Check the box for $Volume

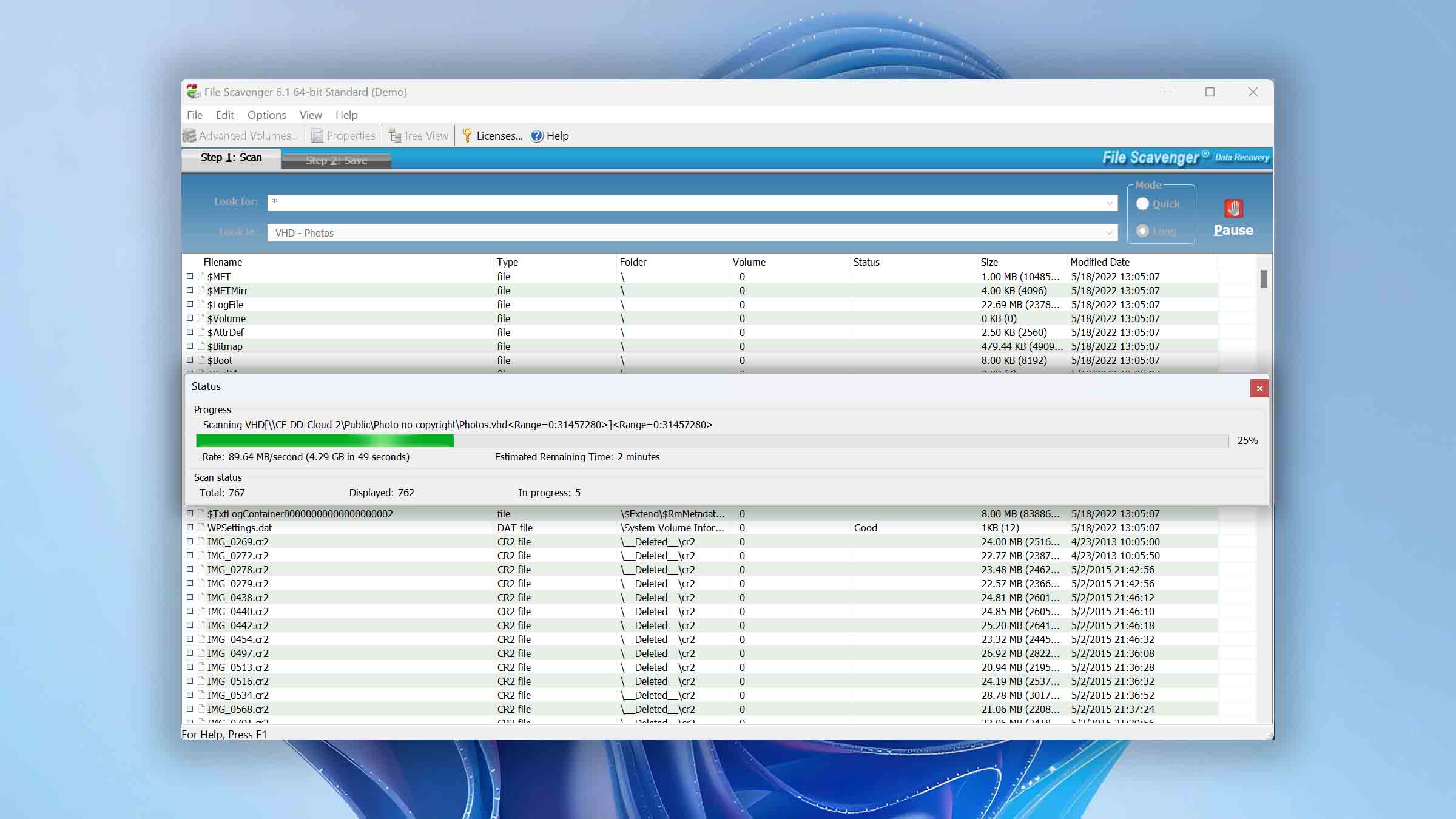(x=190, y=318)
